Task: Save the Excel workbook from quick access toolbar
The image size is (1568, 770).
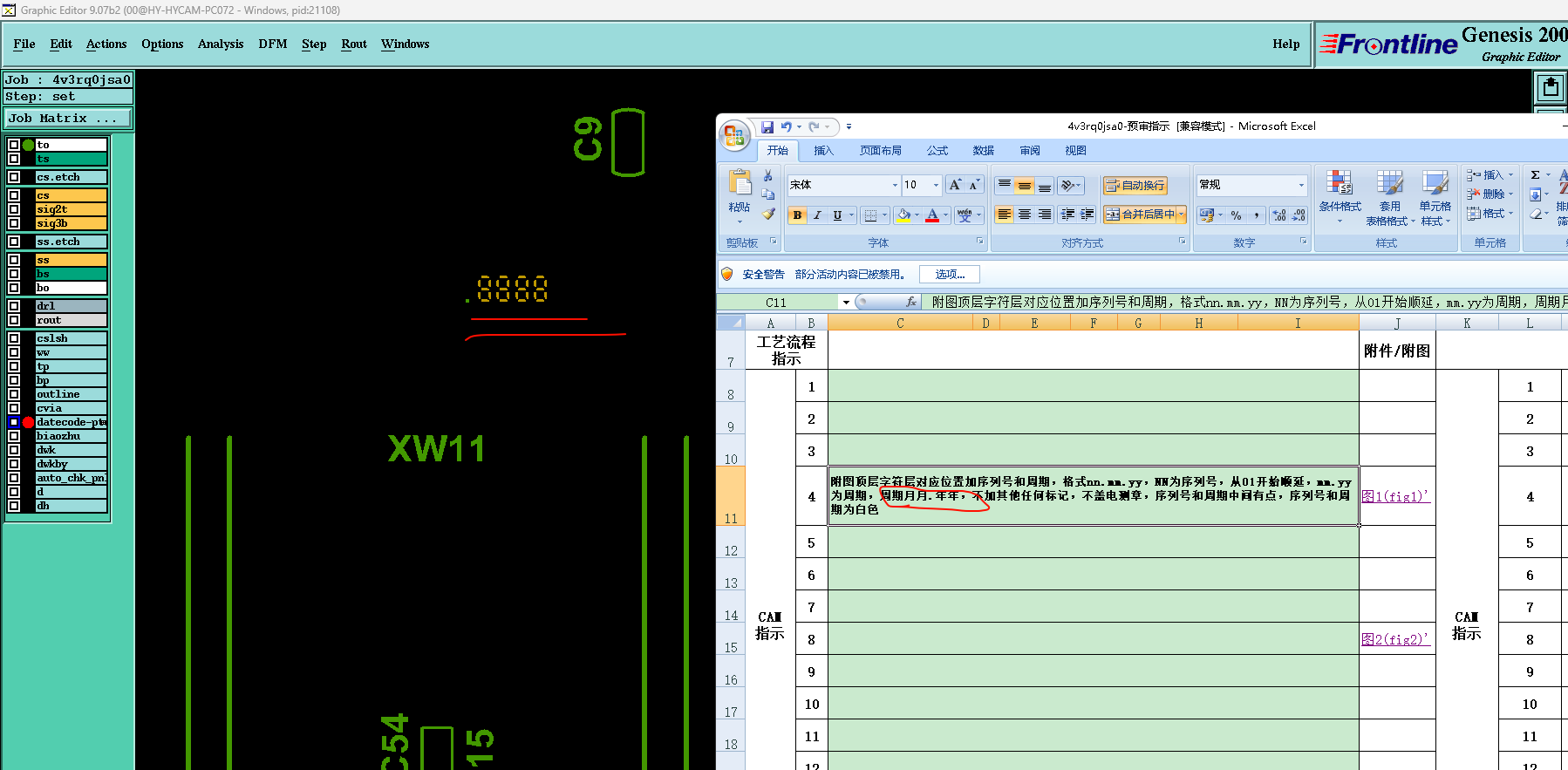Action: click(767, 127)
